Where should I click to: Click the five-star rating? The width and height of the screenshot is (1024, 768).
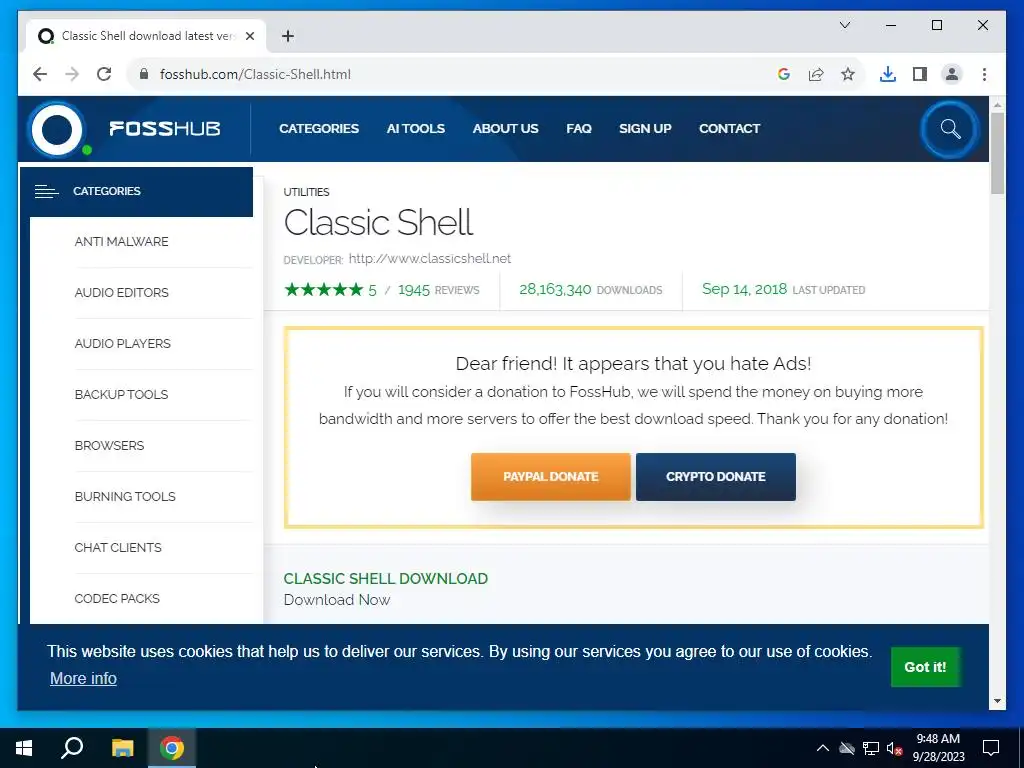(323, 289)
